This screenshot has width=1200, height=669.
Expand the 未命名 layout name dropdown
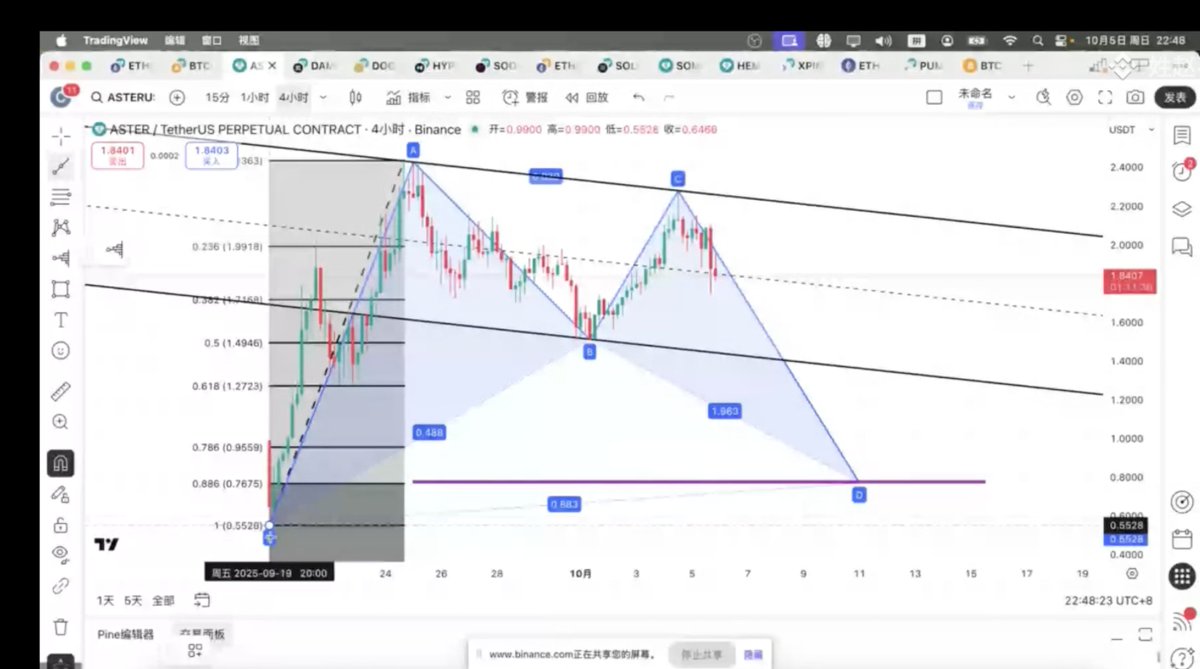coord(1011,97)
